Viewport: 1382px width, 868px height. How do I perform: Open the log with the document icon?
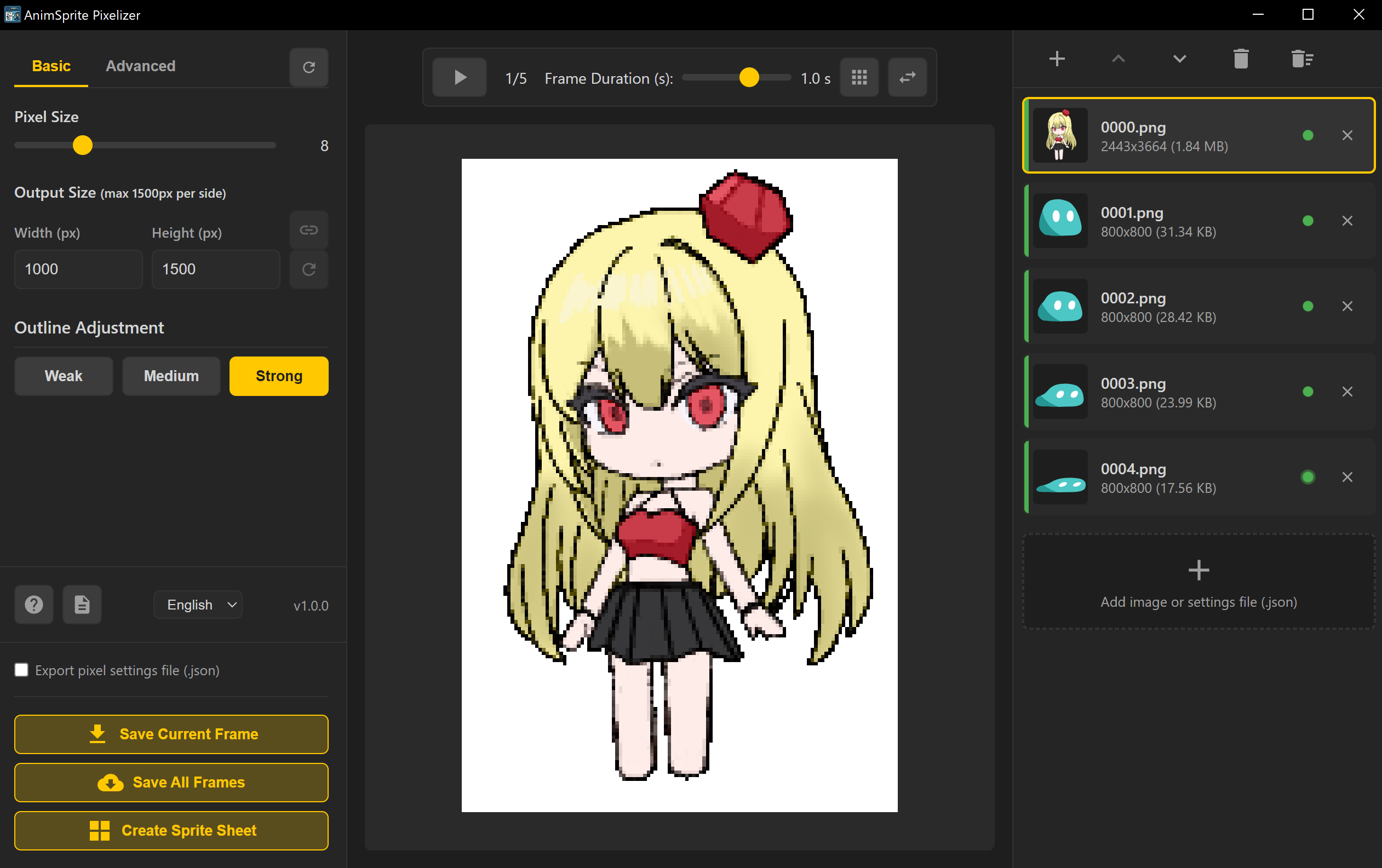(x=82, y=604)
